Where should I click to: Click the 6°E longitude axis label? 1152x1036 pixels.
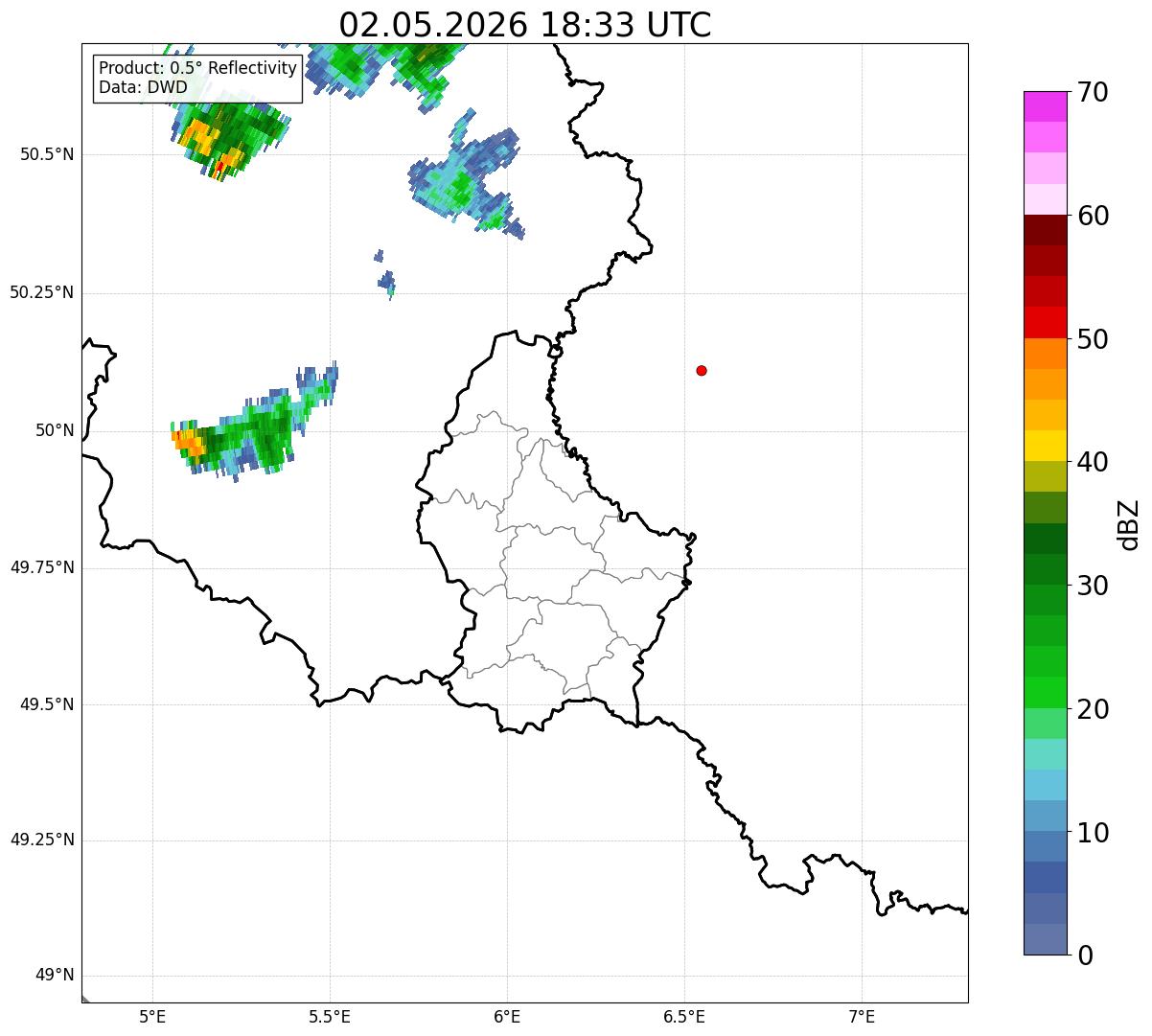[x=507, y=1016]
